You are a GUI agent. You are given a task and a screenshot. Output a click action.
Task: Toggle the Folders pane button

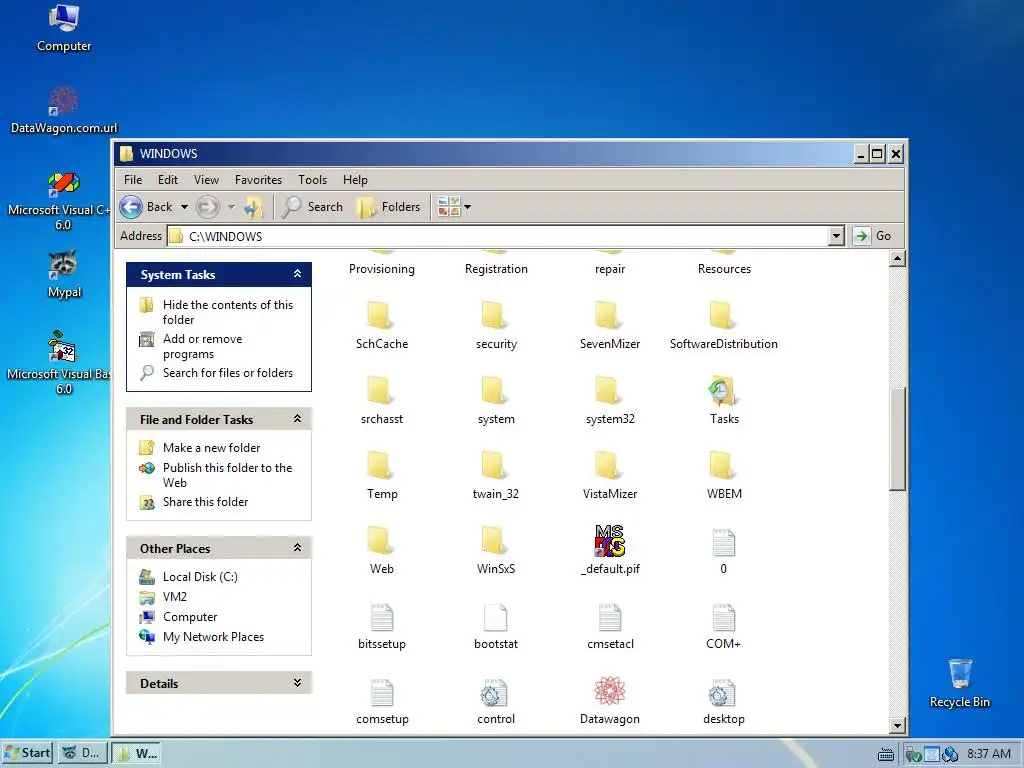(389, 207)
